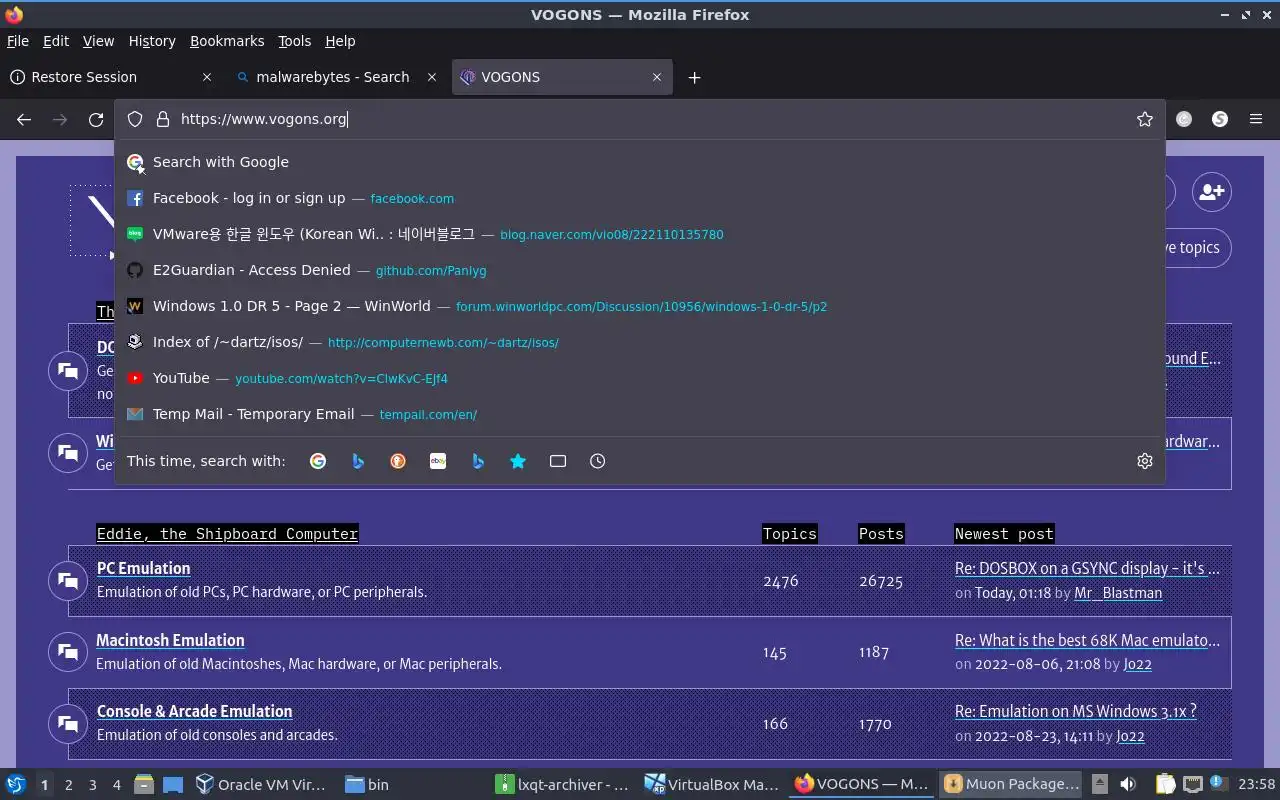Screen dimensions: 1280x800
Task: Select the Facebook log in suggestion
Action: [x=640, y=198]
